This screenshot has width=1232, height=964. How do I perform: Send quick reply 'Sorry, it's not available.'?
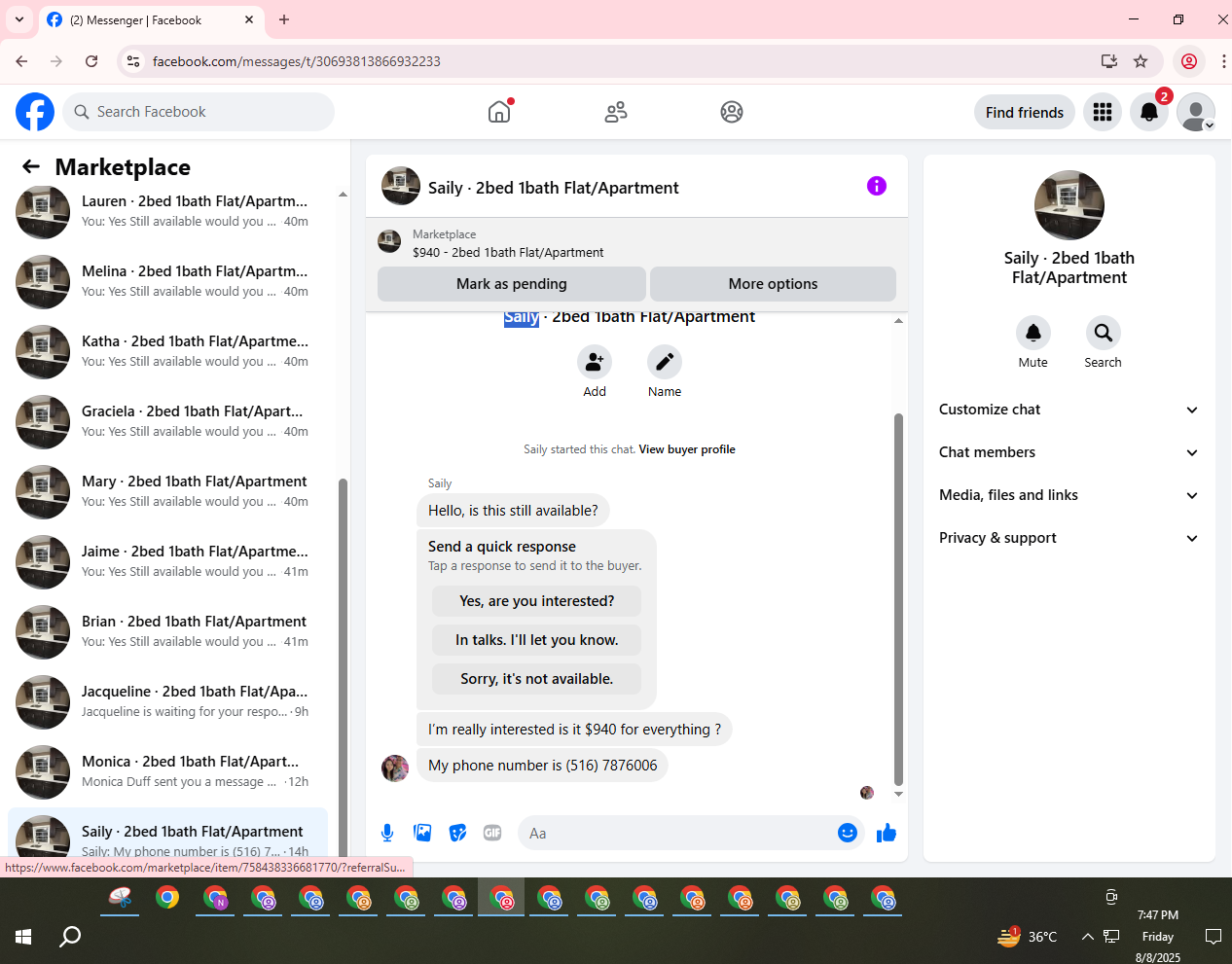[537, 679]
